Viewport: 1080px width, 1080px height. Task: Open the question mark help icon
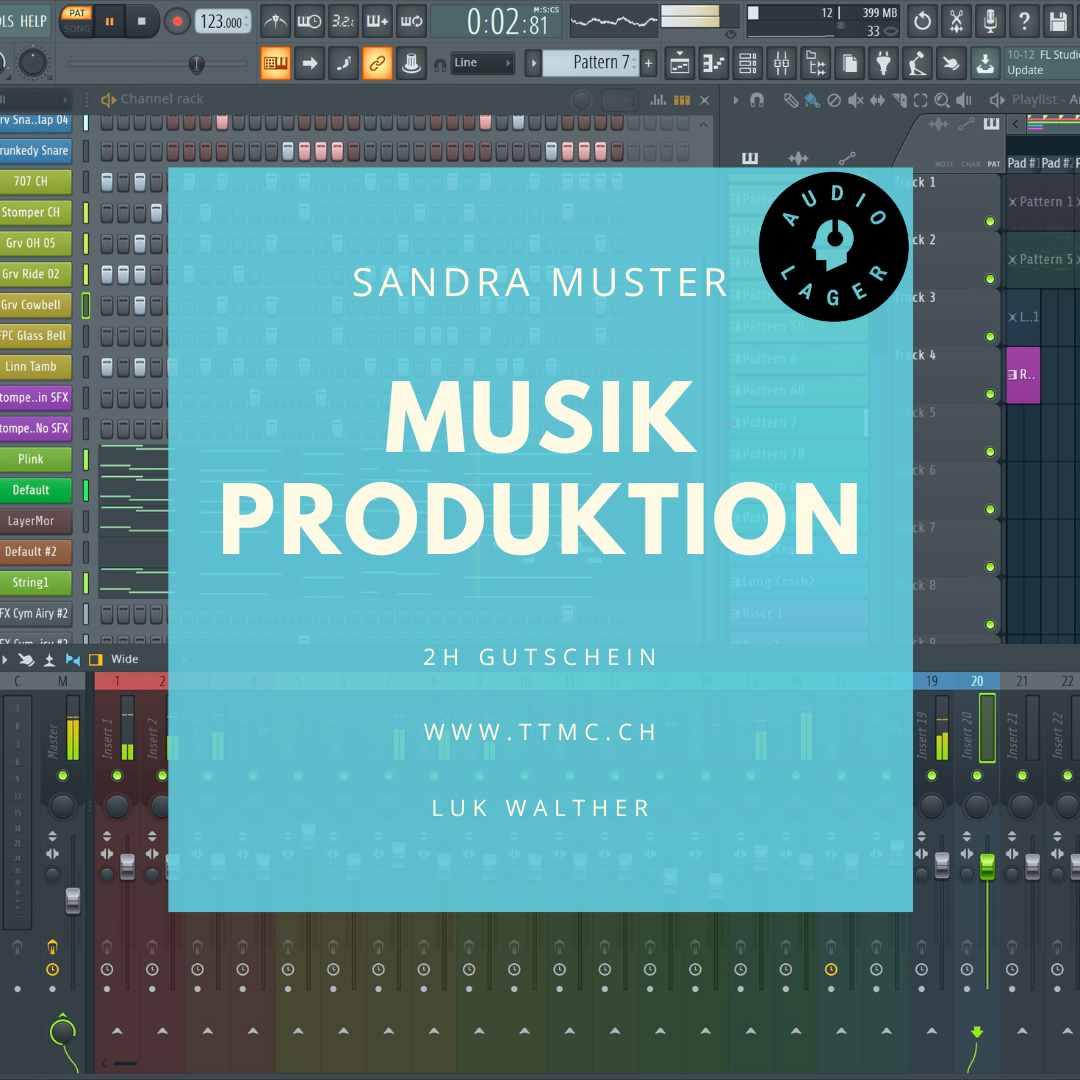(1024, 21)
